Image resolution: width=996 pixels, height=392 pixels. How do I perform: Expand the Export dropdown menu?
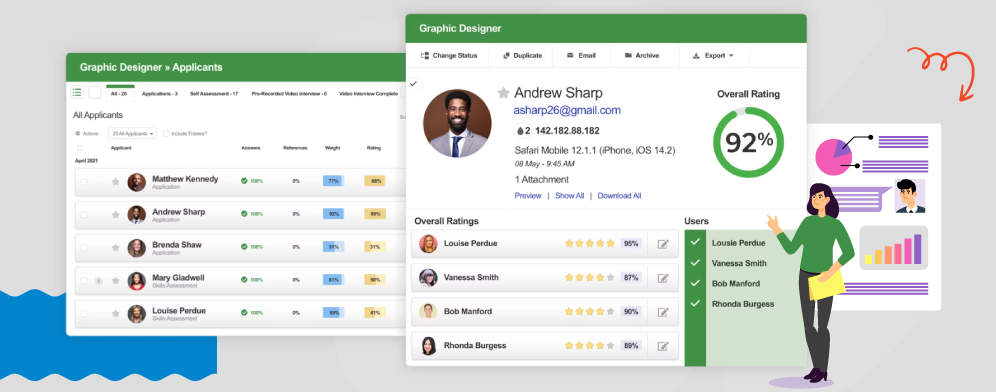pos(713,55)
